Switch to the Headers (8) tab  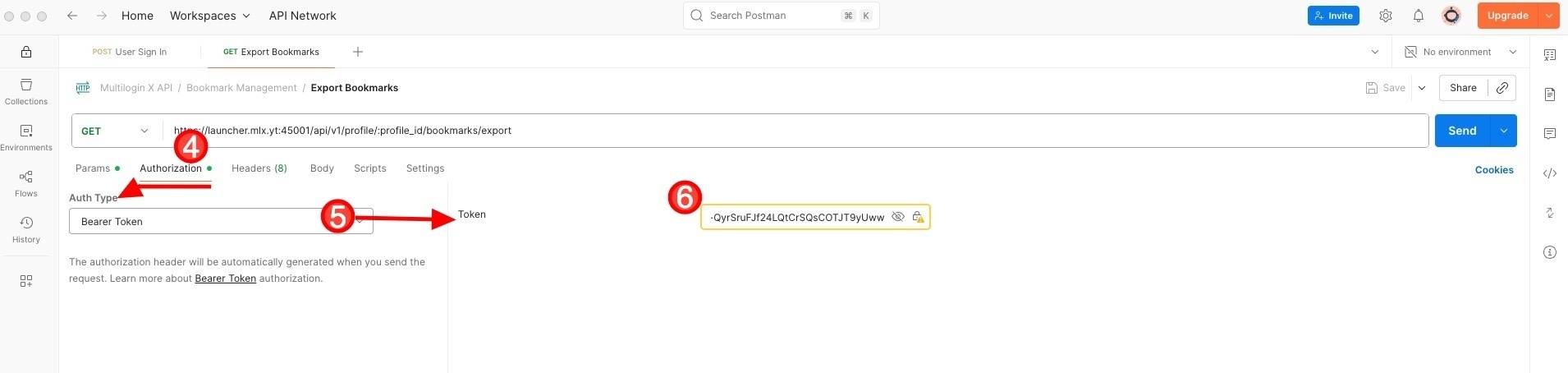point(259,168)
